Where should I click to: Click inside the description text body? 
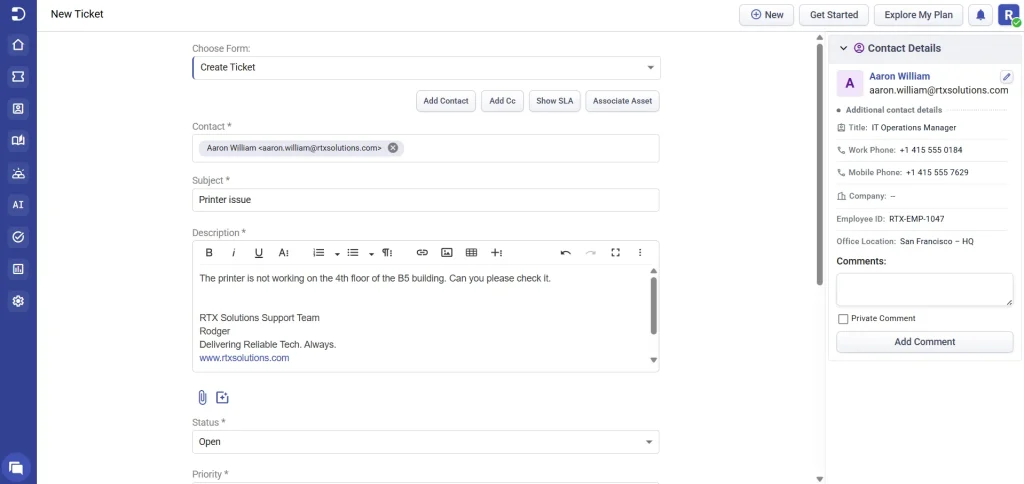tap(421, 317)
